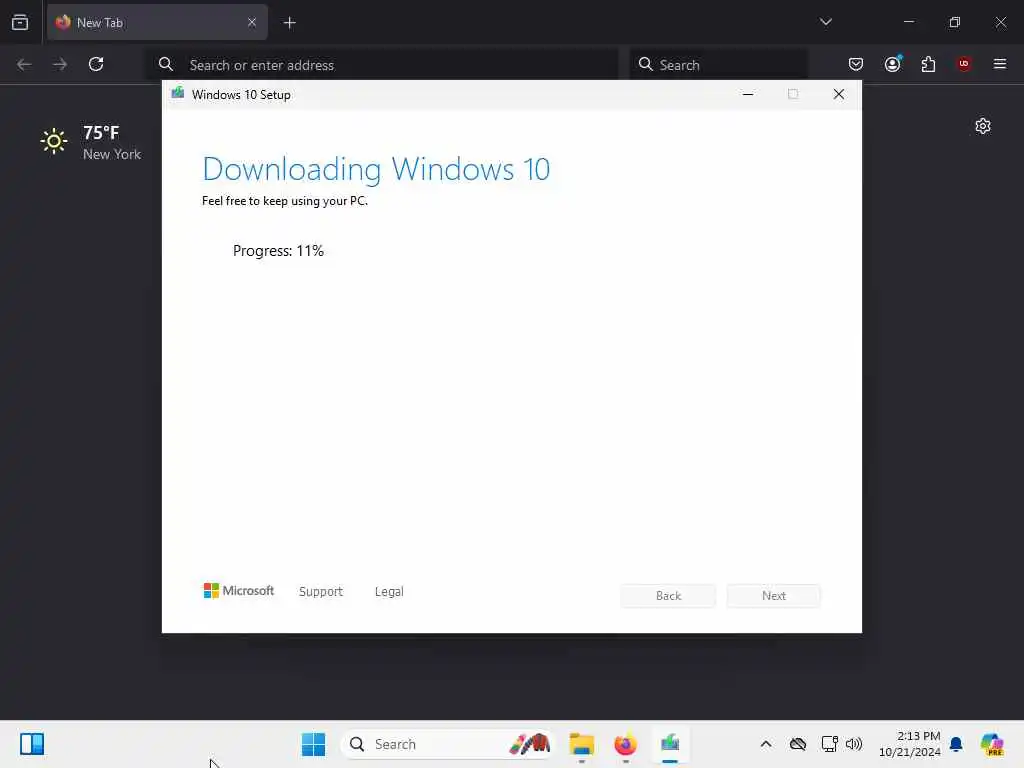This screenshot has height=768, width=1024.
Task: Open a new tab with the plus button
Action: (290, 23)
